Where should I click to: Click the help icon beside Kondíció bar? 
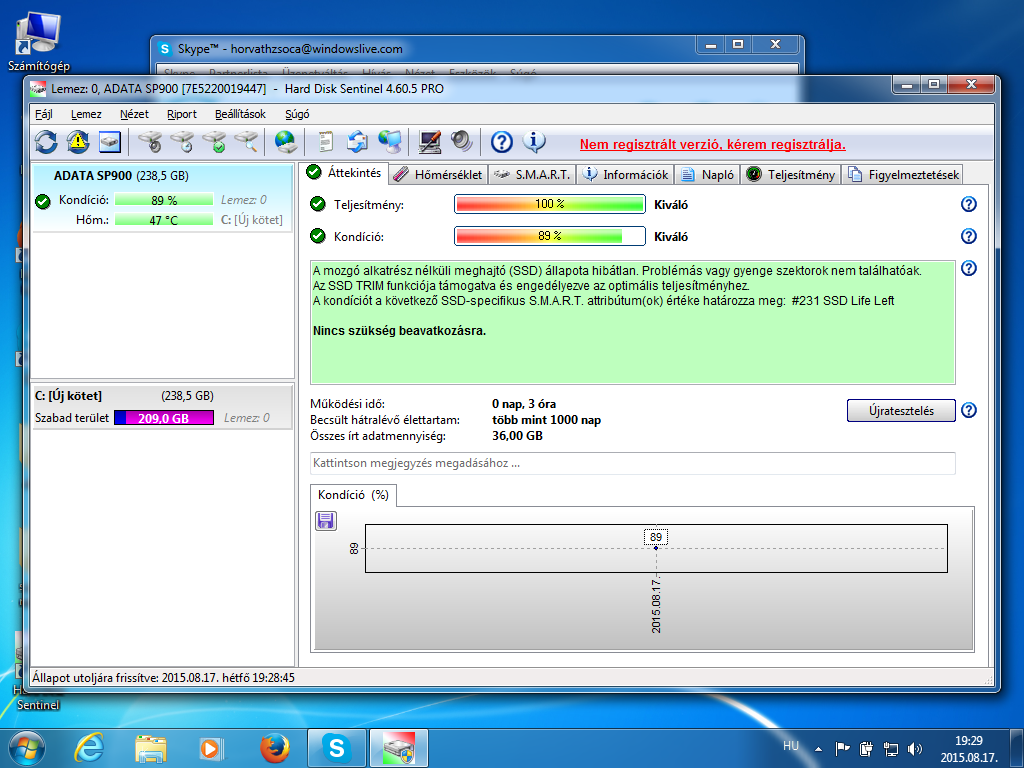(x=968, y=236)
